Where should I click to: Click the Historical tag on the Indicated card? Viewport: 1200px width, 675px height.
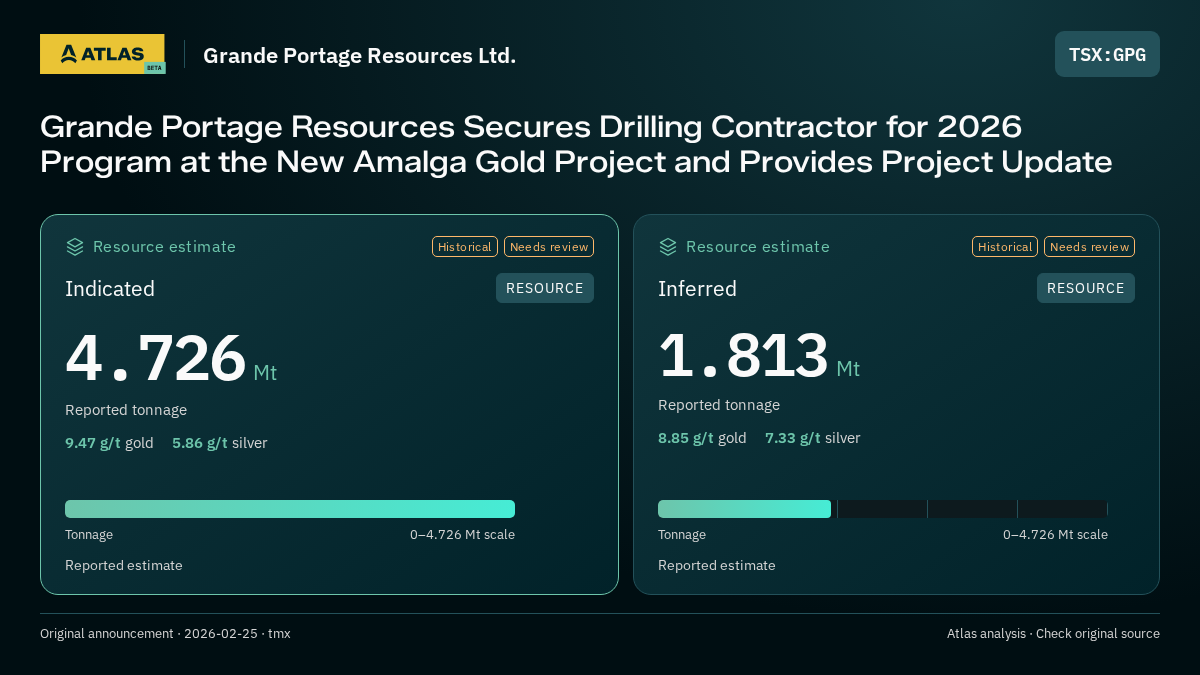pyautogui.click(x=465, y=247)
